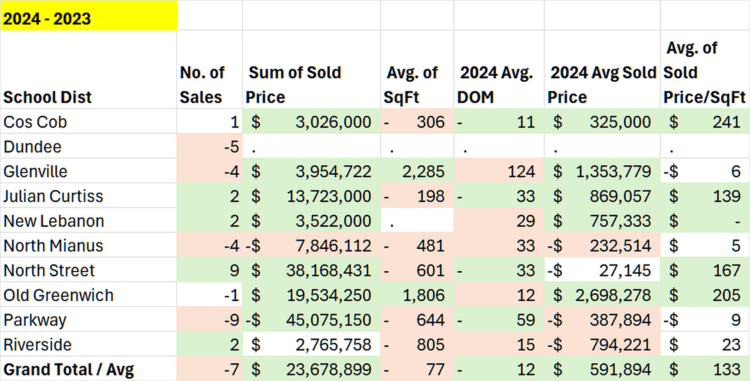The image size is (750, 381).
Task: Click North Mianus average sold price -232,514
Action: point(602,245)
